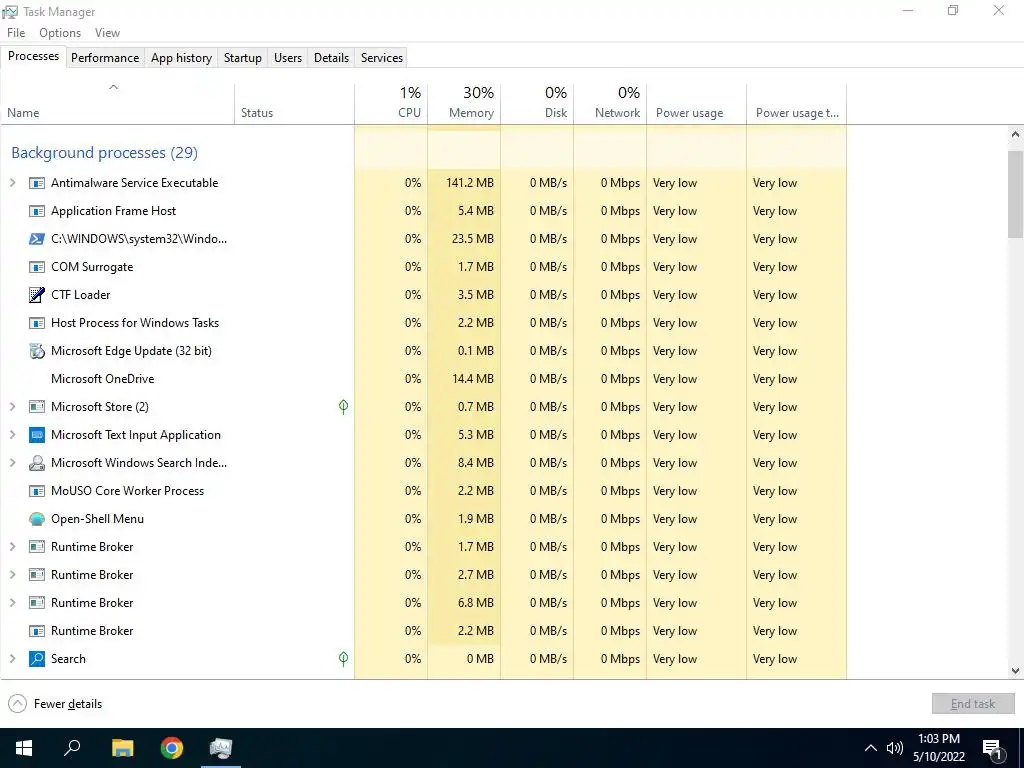Select the Runtime Broker row using 2.2 MB

pyautogui.click(x=424, y=631)
